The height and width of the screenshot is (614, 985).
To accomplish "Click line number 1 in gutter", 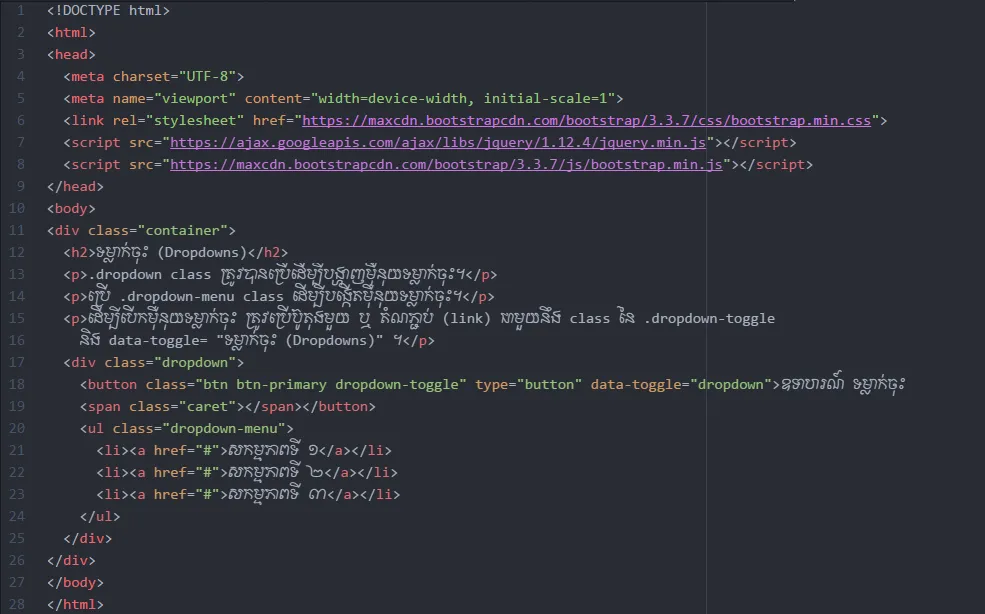I will coord(21,10).
